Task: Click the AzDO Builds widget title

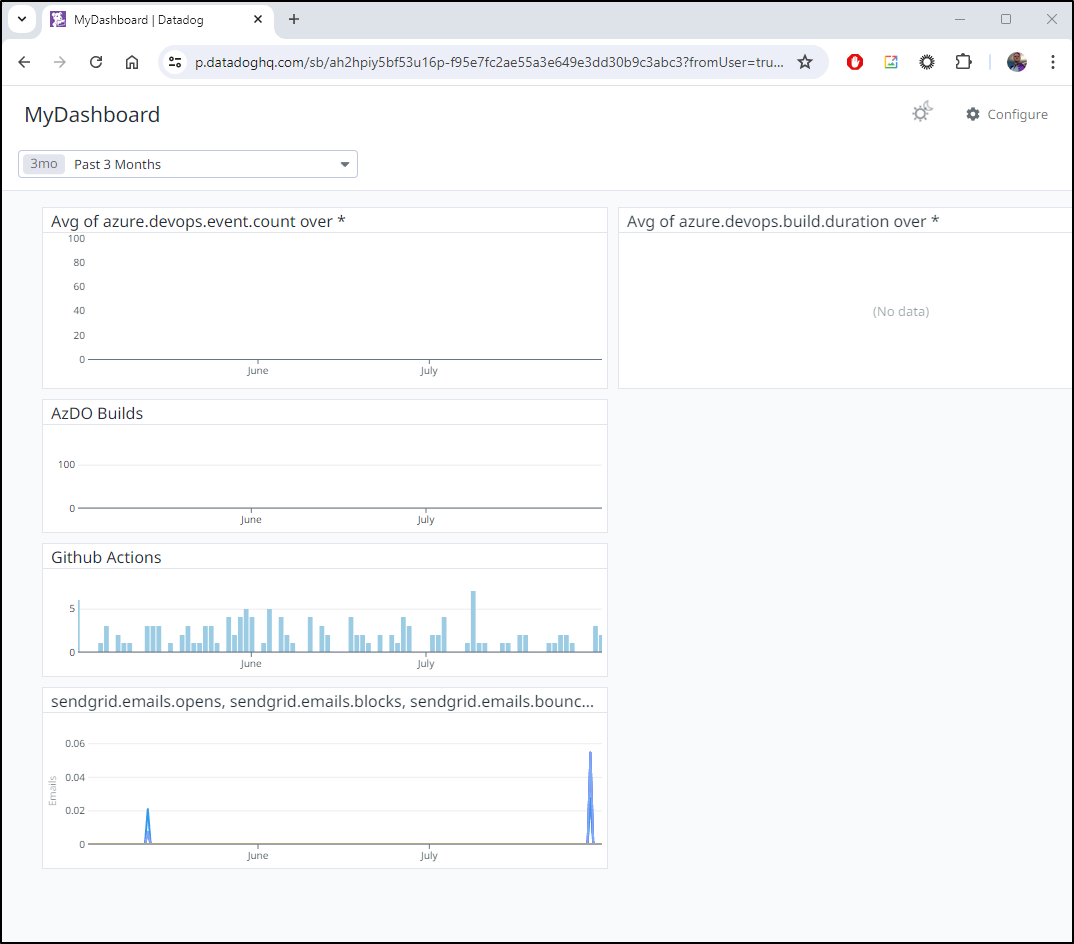Action: pyautogui.click(x=97, y=413)
